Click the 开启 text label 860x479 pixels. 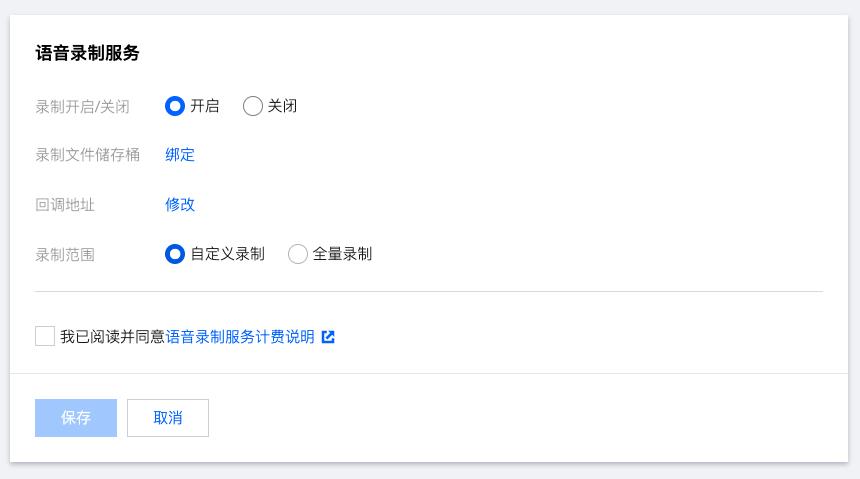pyautogui.click(x=205, y=106)
